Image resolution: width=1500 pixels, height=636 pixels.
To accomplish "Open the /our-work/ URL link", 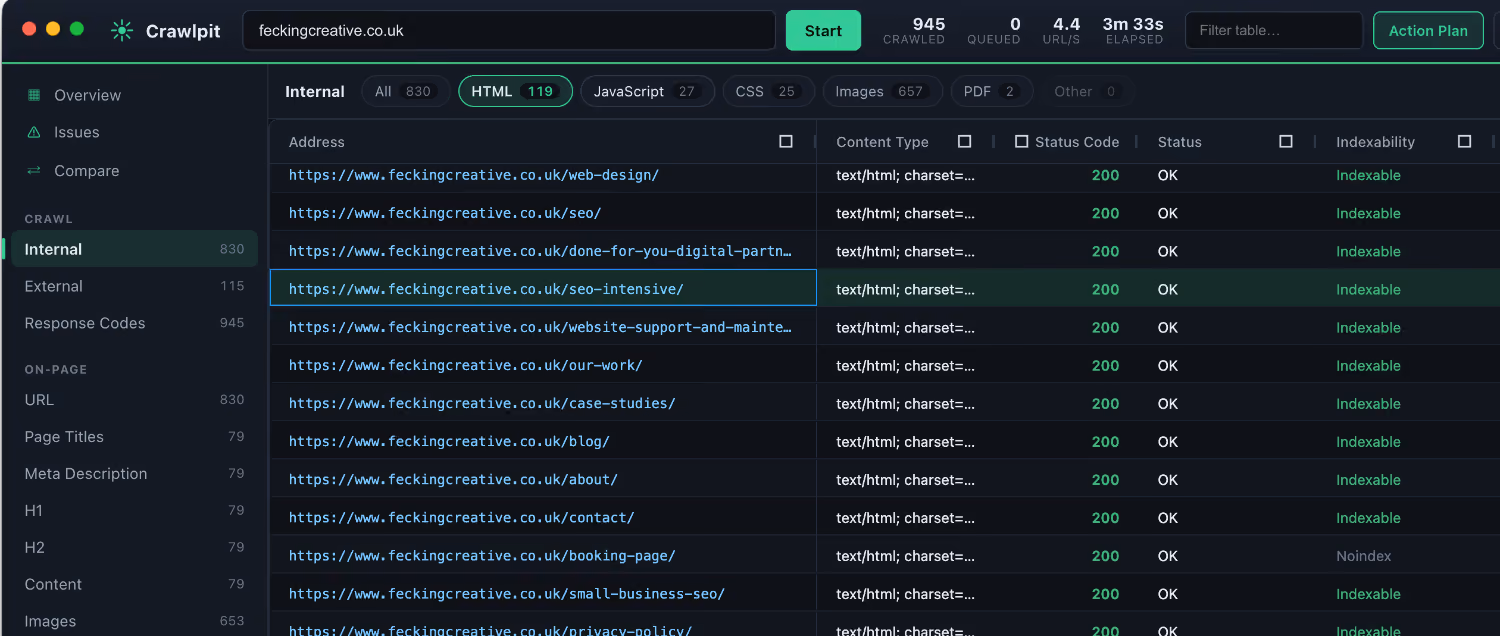I will pyautogui.click(x=466, y=365).
